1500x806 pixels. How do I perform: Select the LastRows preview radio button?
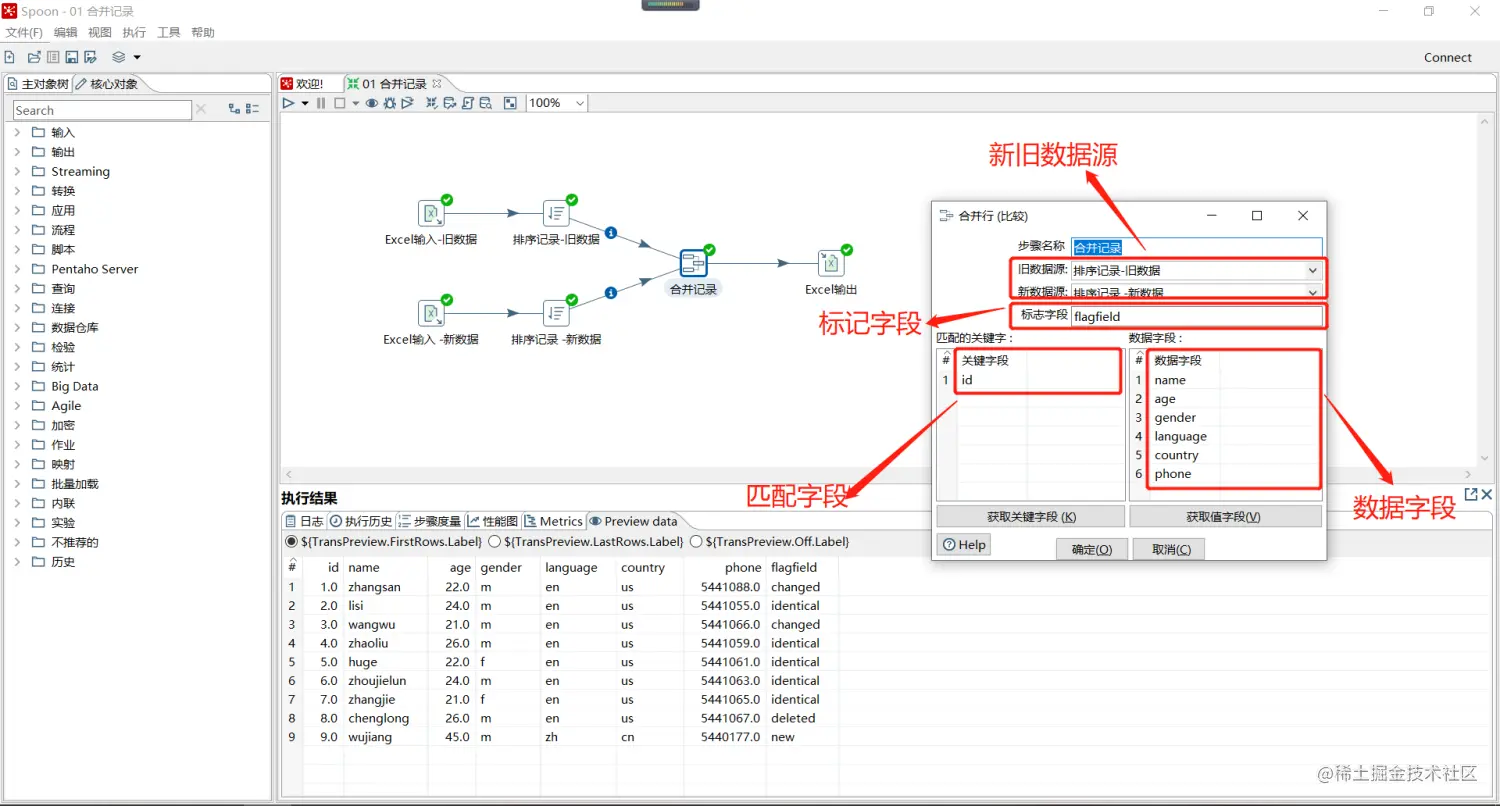tap(495, 542)
